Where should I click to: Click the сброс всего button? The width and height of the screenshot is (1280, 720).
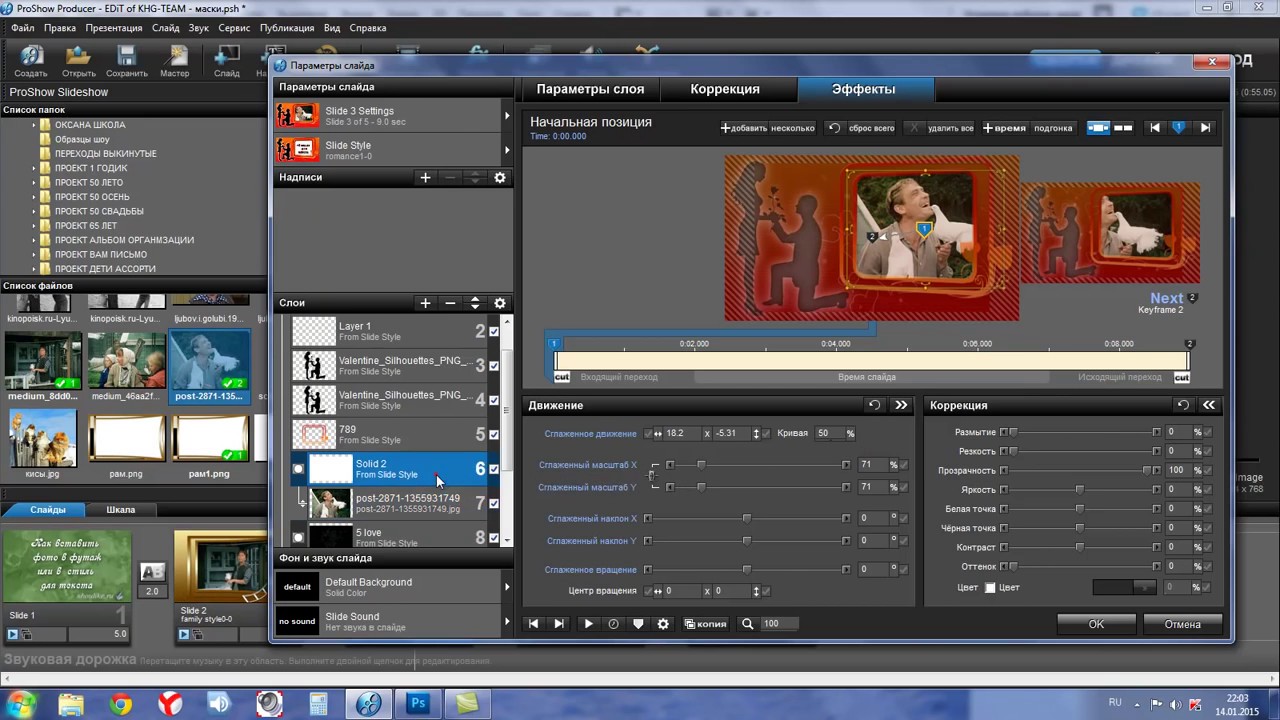[x=861, y=128]
